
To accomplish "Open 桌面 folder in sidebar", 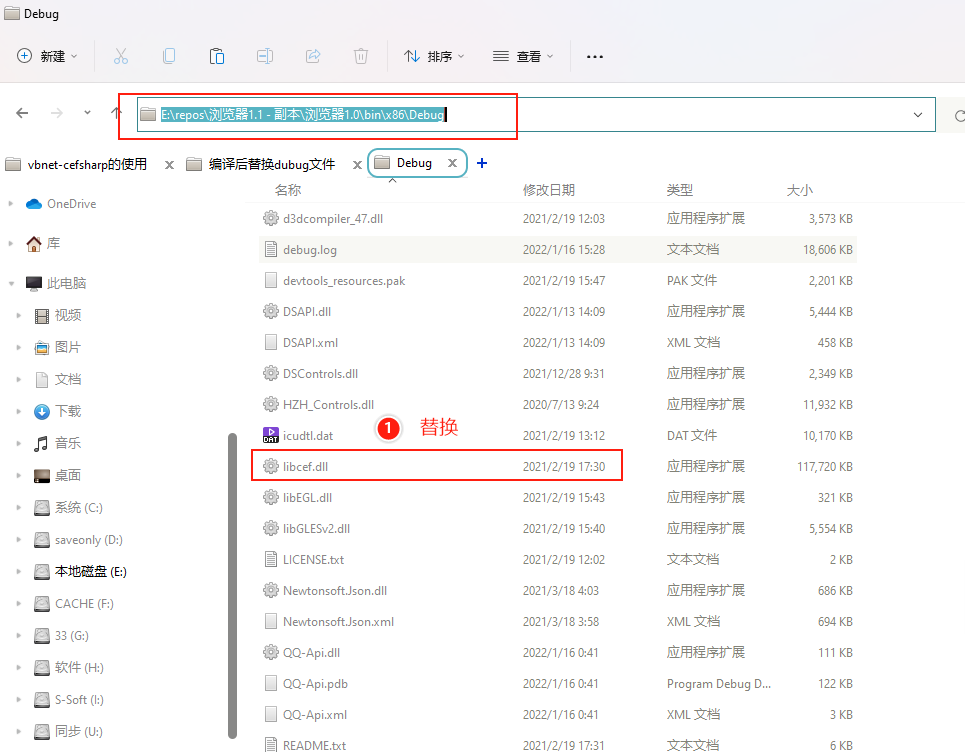I will [x=58, y=476].
